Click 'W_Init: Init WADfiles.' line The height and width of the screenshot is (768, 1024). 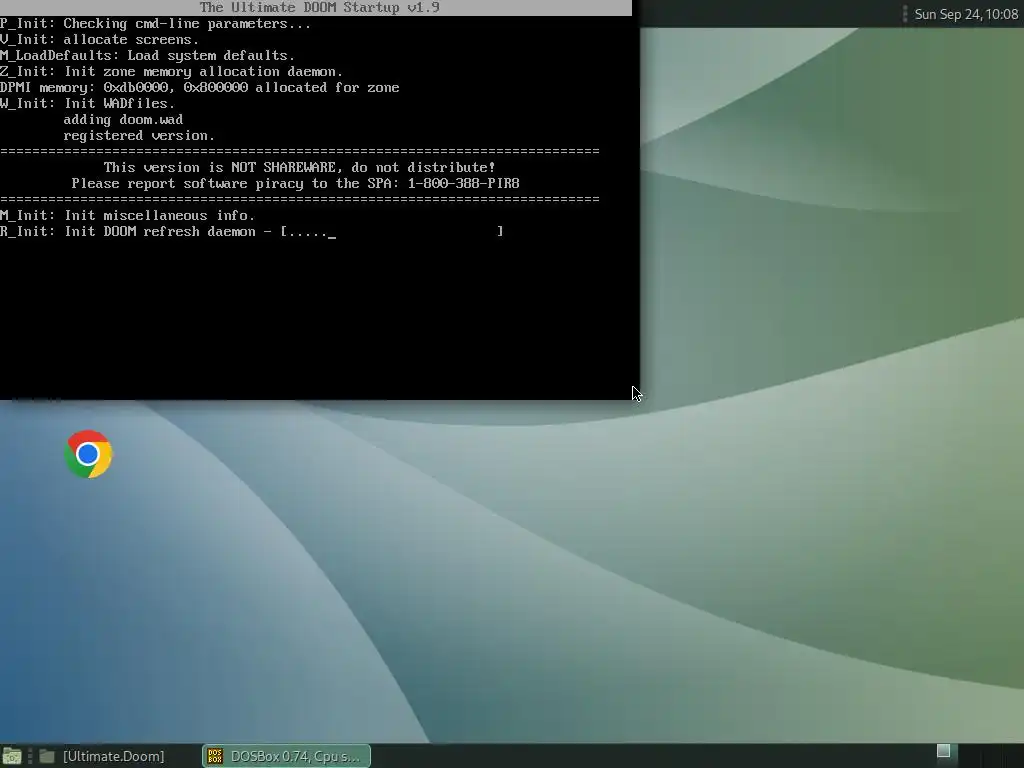(88, 103)
